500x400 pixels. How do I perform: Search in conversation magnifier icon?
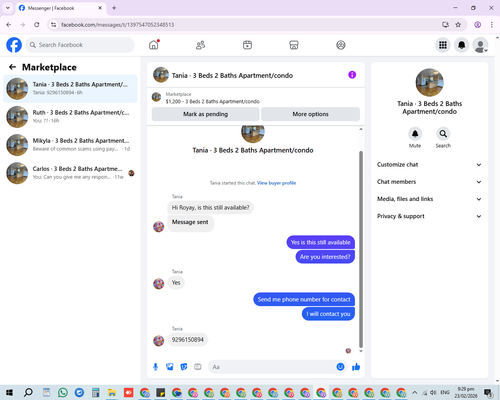tap(443, 134)
